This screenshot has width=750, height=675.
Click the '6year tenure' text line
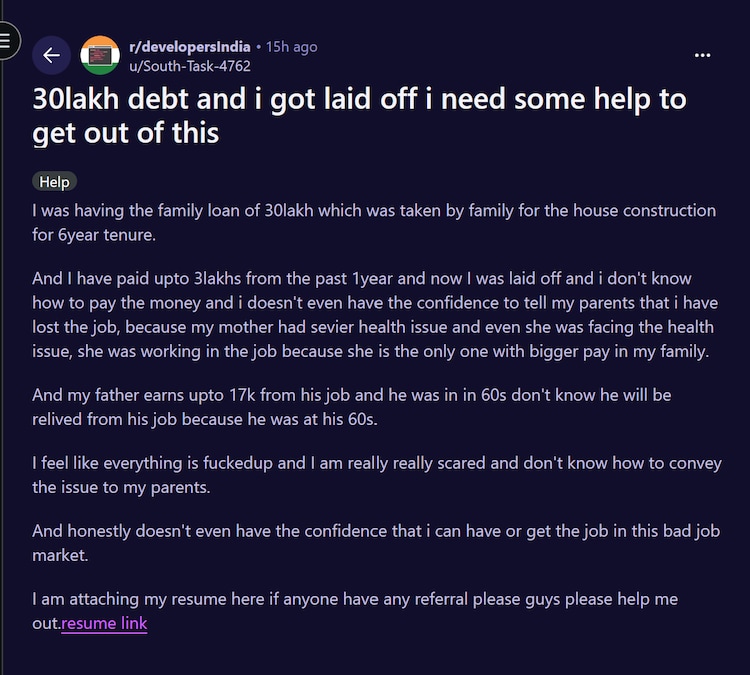pos(94,235)
